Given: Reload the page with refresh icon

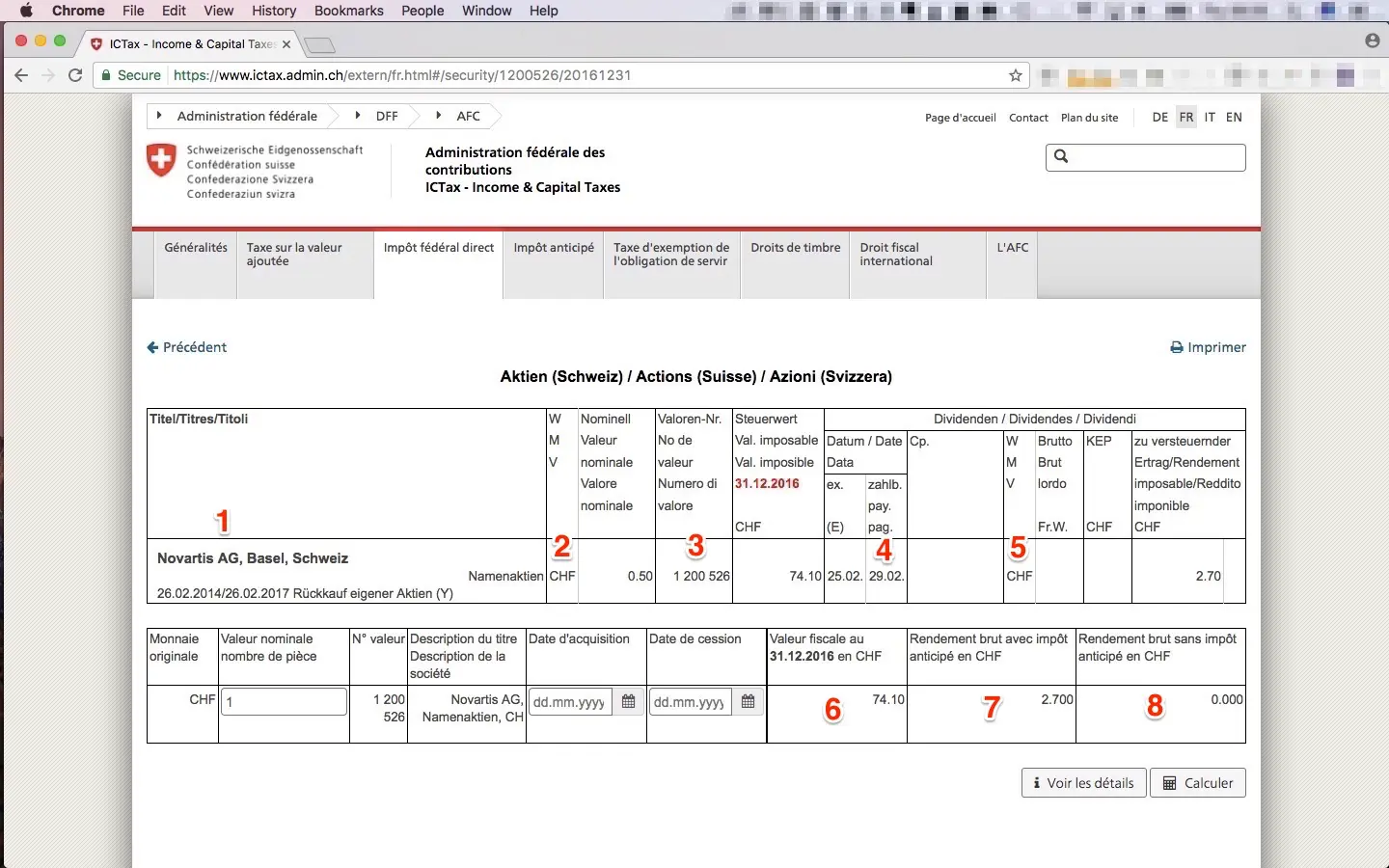Looking at the screenshot, I should (x=75, y=75).
